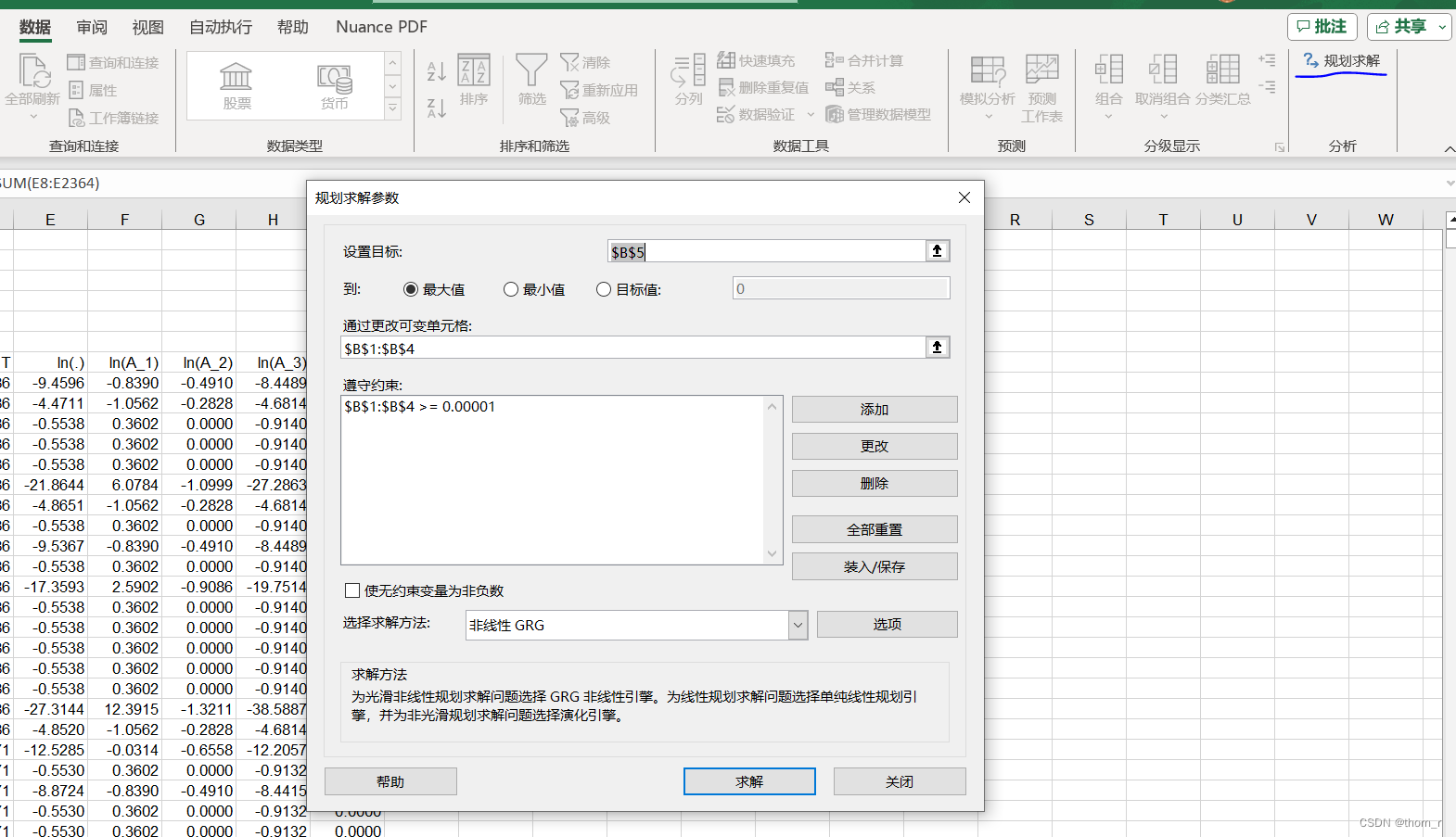Expand the Group dropdown arrow

click(x=1108, y=116)
